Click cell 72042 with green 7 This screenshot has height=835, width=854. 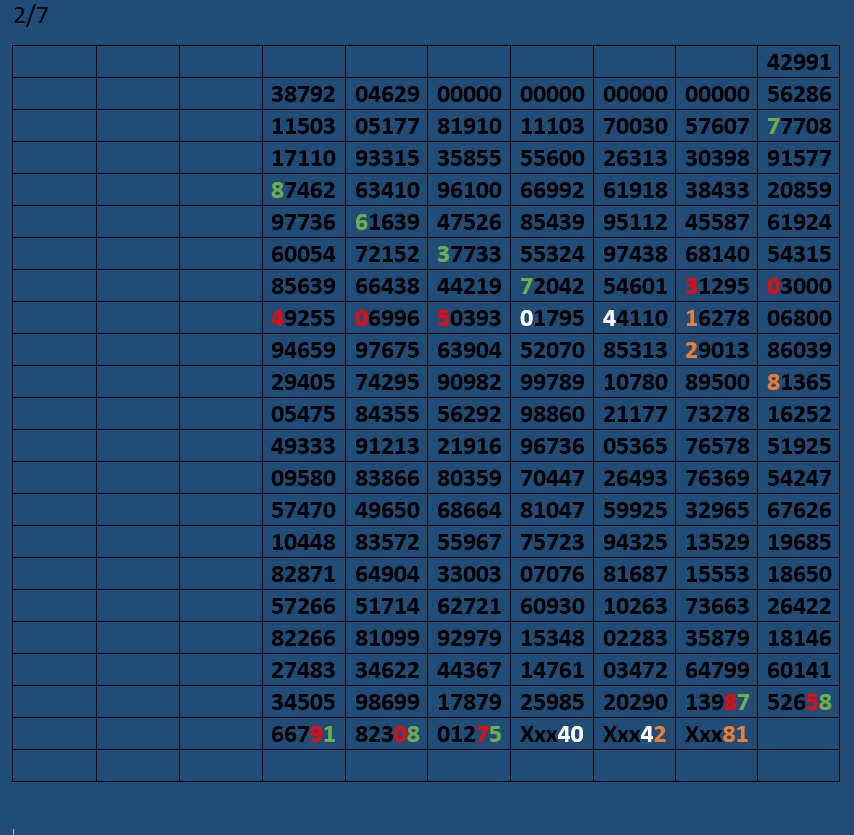point(552,286)
